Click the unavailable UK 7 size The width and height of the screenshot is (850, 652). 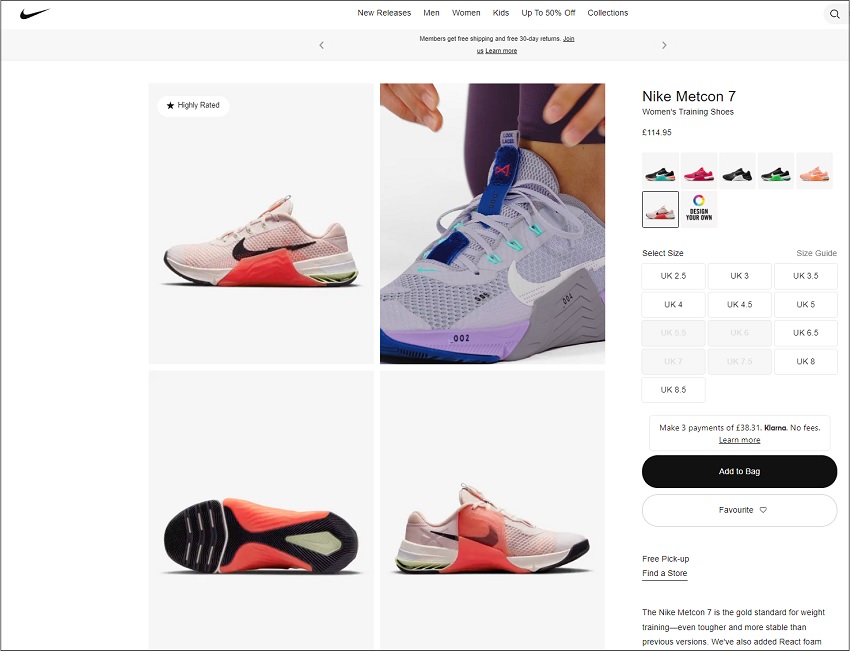pos(673,361)
